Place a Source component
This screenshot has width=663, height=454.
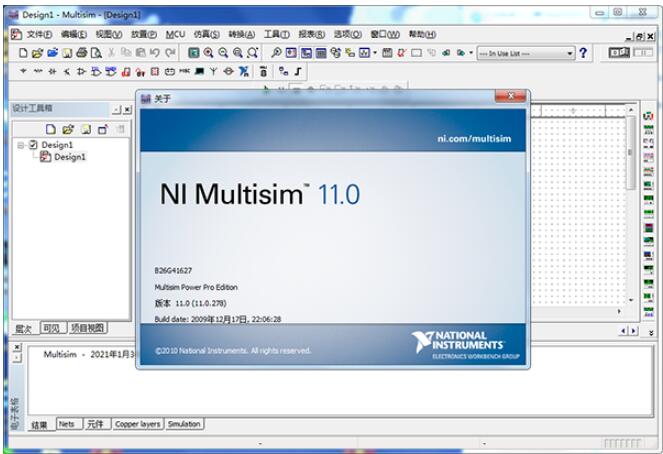pyautogui.click(x=23, y=71)
